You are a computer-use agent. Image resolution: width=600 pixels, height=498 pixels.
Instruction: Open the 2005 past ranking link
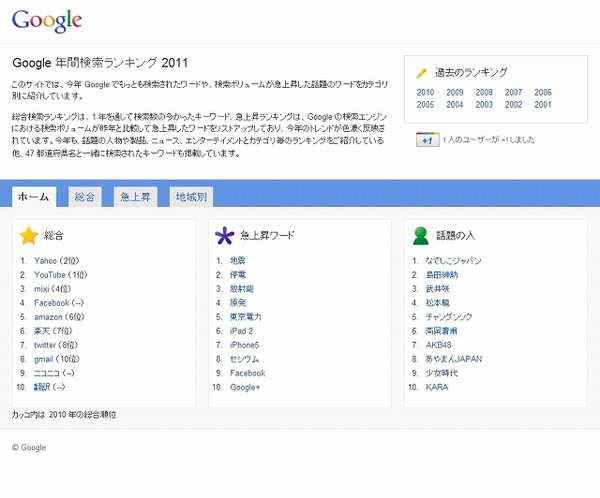click(x=425, y=104)
